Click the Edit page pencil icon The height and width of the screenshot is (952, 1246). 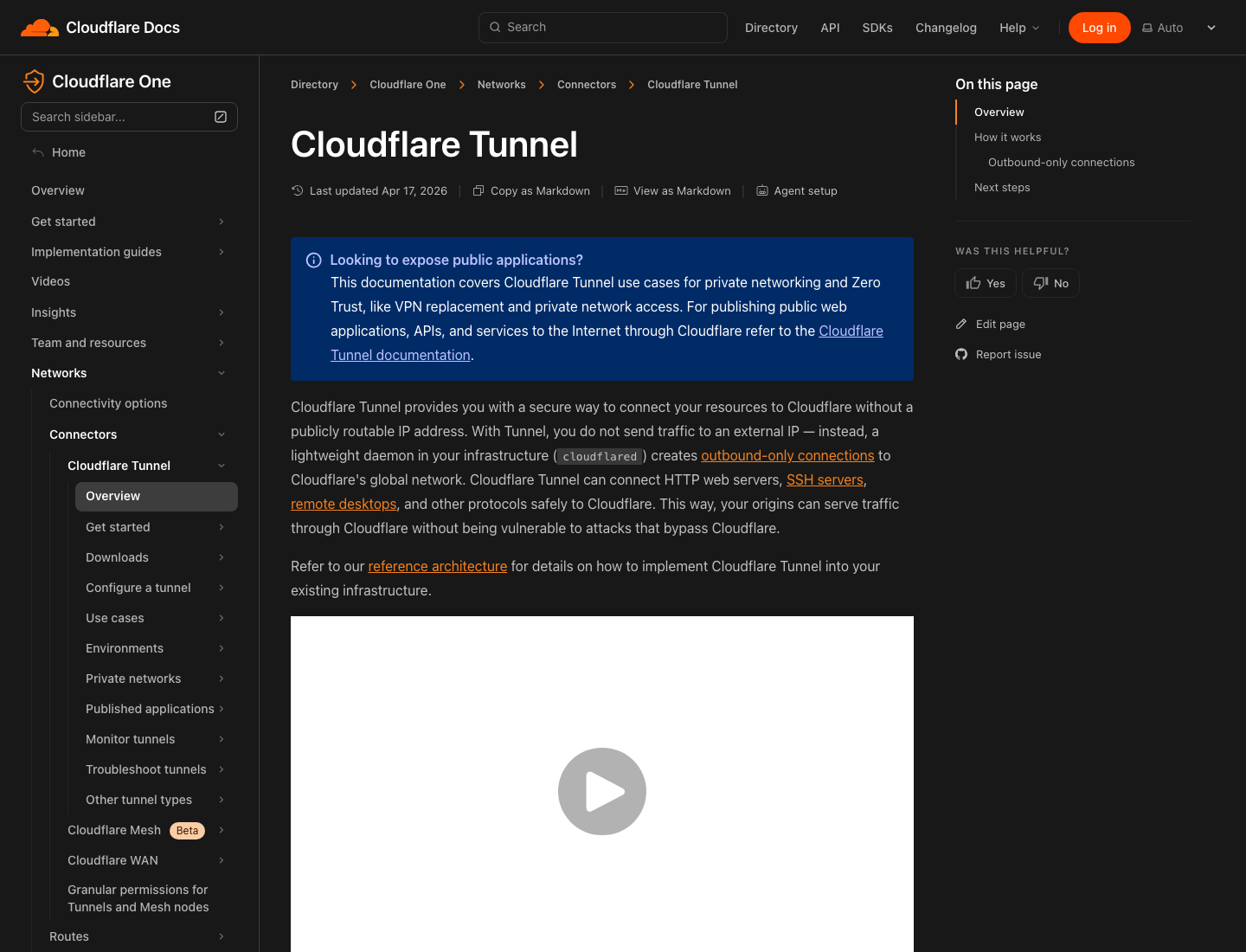[x=961, y=324]
